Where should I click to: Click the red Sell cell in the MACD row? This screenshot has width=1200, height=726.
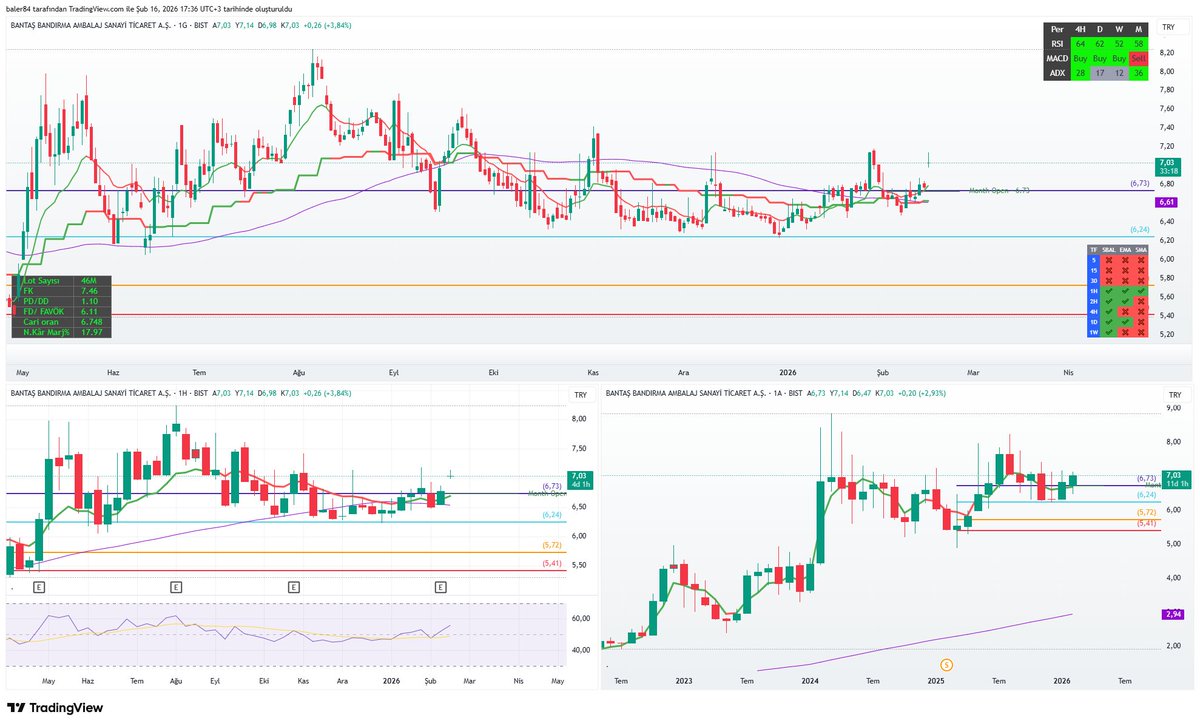(x=1138, y=58)
